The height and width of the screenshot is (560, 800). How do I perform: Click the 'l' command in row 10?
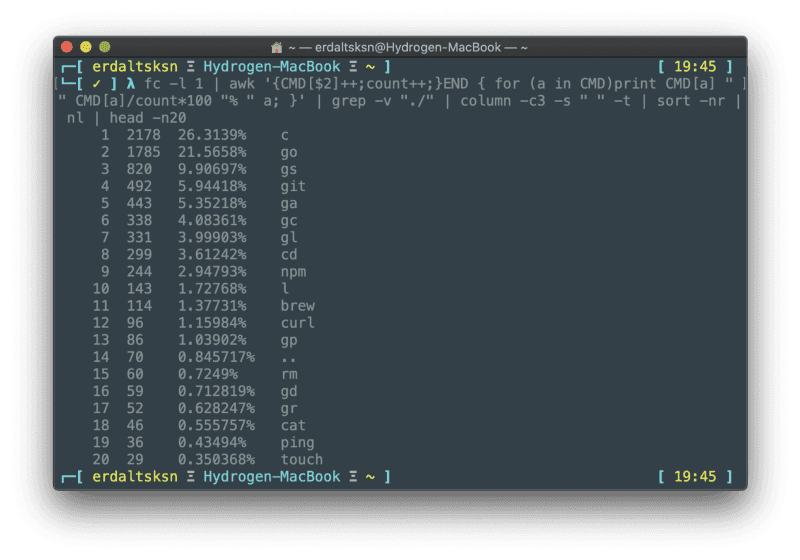pyautogui.click(x=285, y=289)
